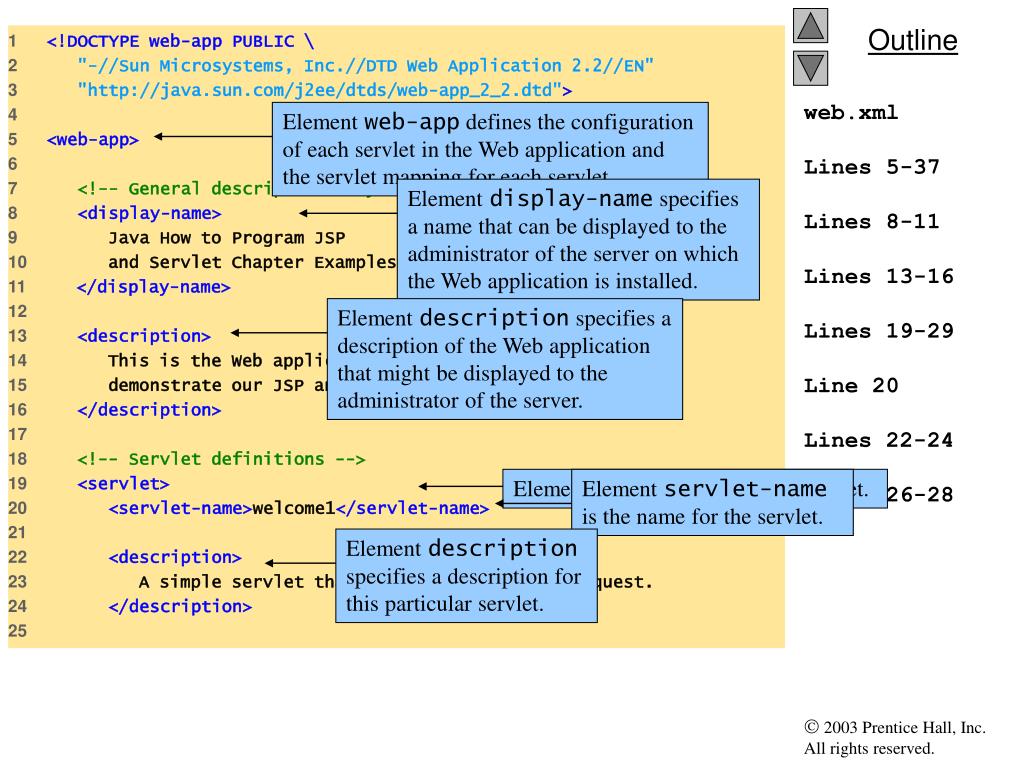The height and width of the screenshot is (768, 1024).
Task: Select 'Lines 19-29' in outline
Action: click(x=878, y=331)
